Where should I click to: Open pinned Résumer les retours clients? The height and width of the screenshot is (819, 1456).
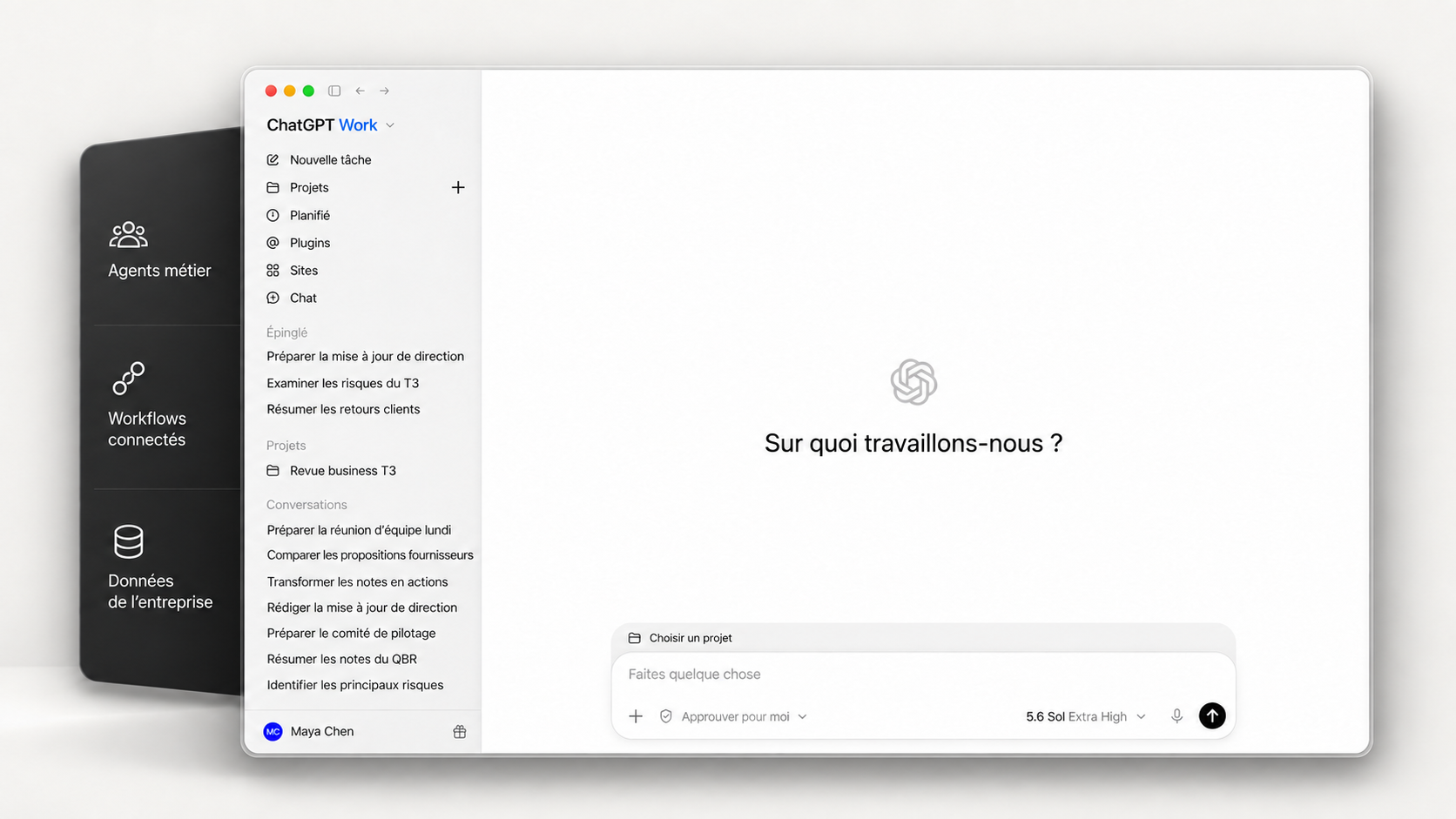(x=343, y=409)
